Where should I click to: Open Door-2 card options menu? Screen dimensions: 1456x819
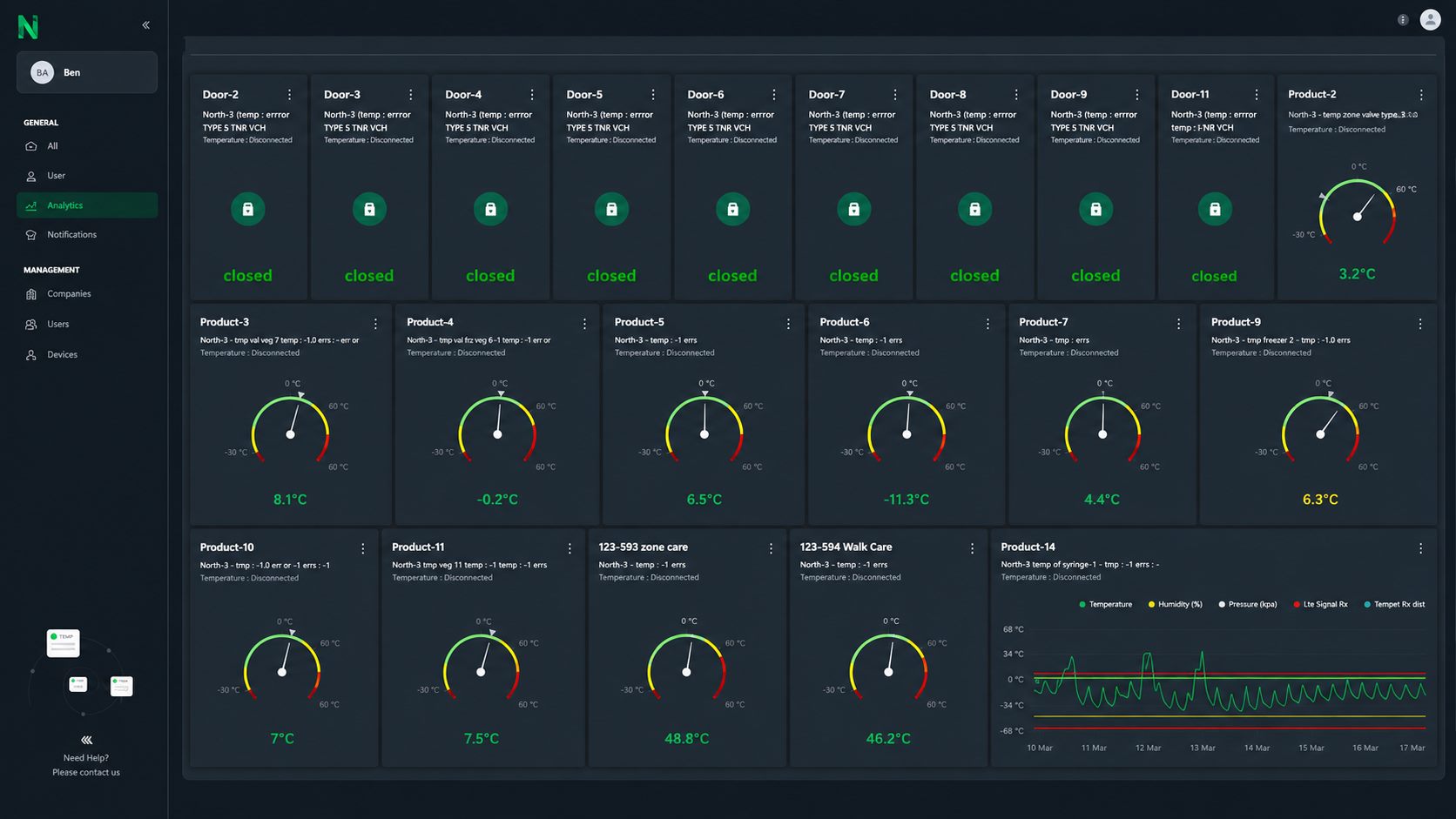click(290, 95)
